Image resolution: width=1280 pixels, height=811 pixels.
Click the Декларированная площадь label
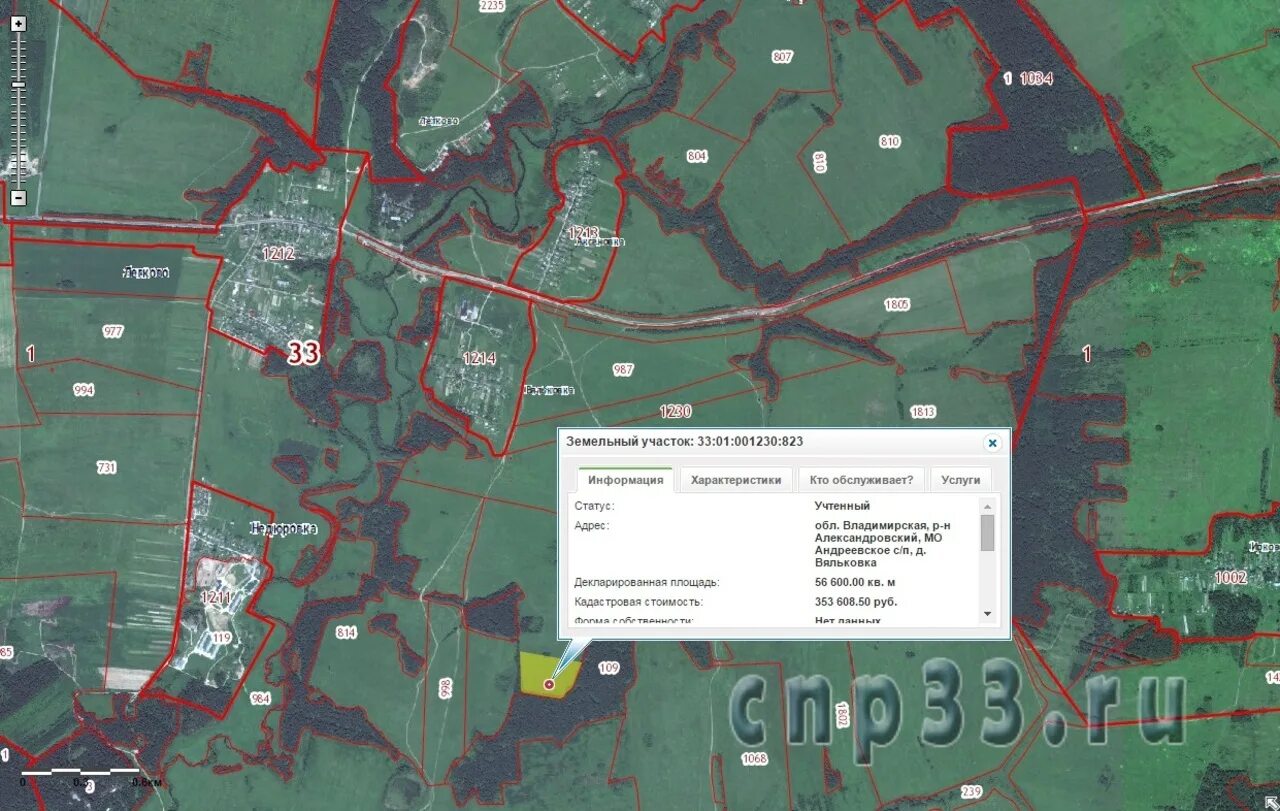(647, 582)
